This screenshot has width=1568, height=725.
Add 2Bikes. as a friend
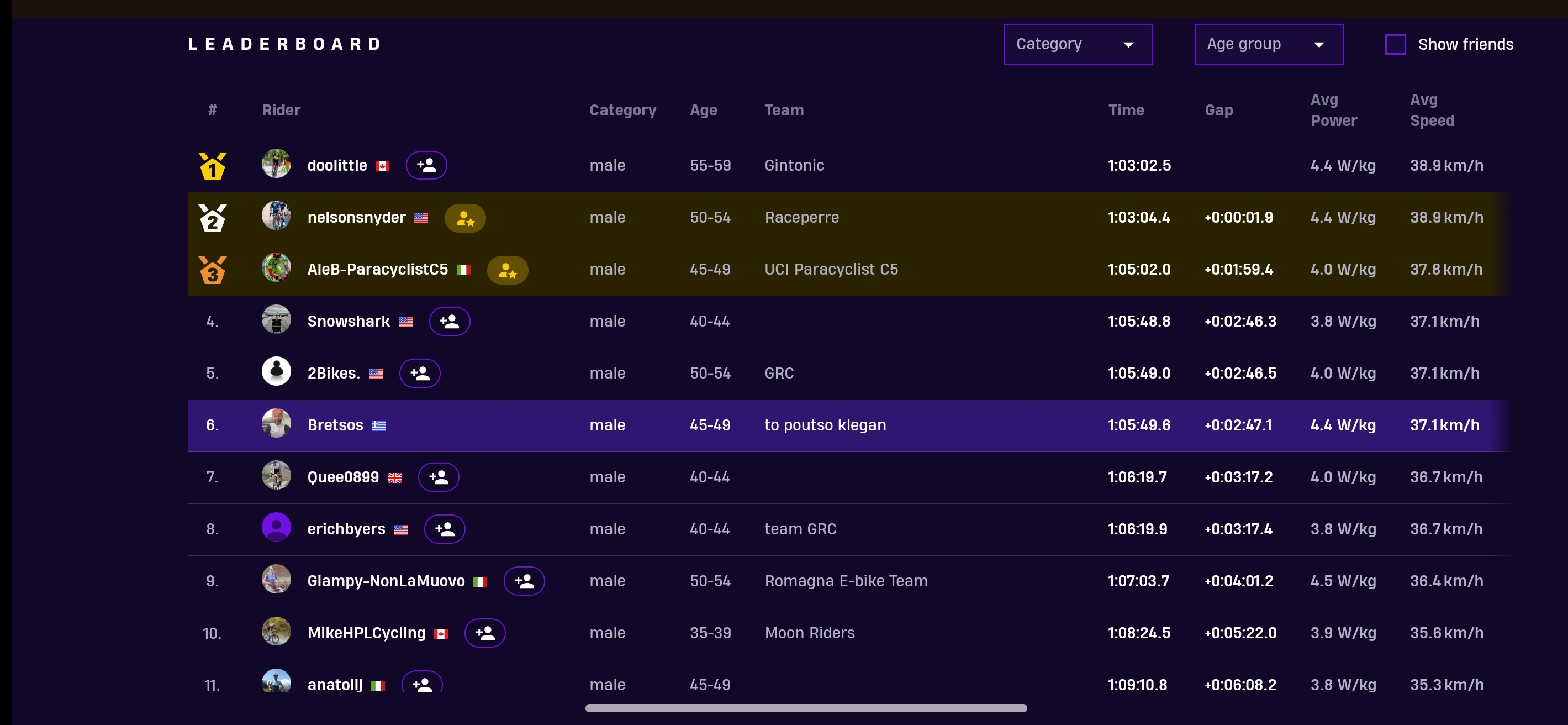pyautogui.click(x=419, y=374)
